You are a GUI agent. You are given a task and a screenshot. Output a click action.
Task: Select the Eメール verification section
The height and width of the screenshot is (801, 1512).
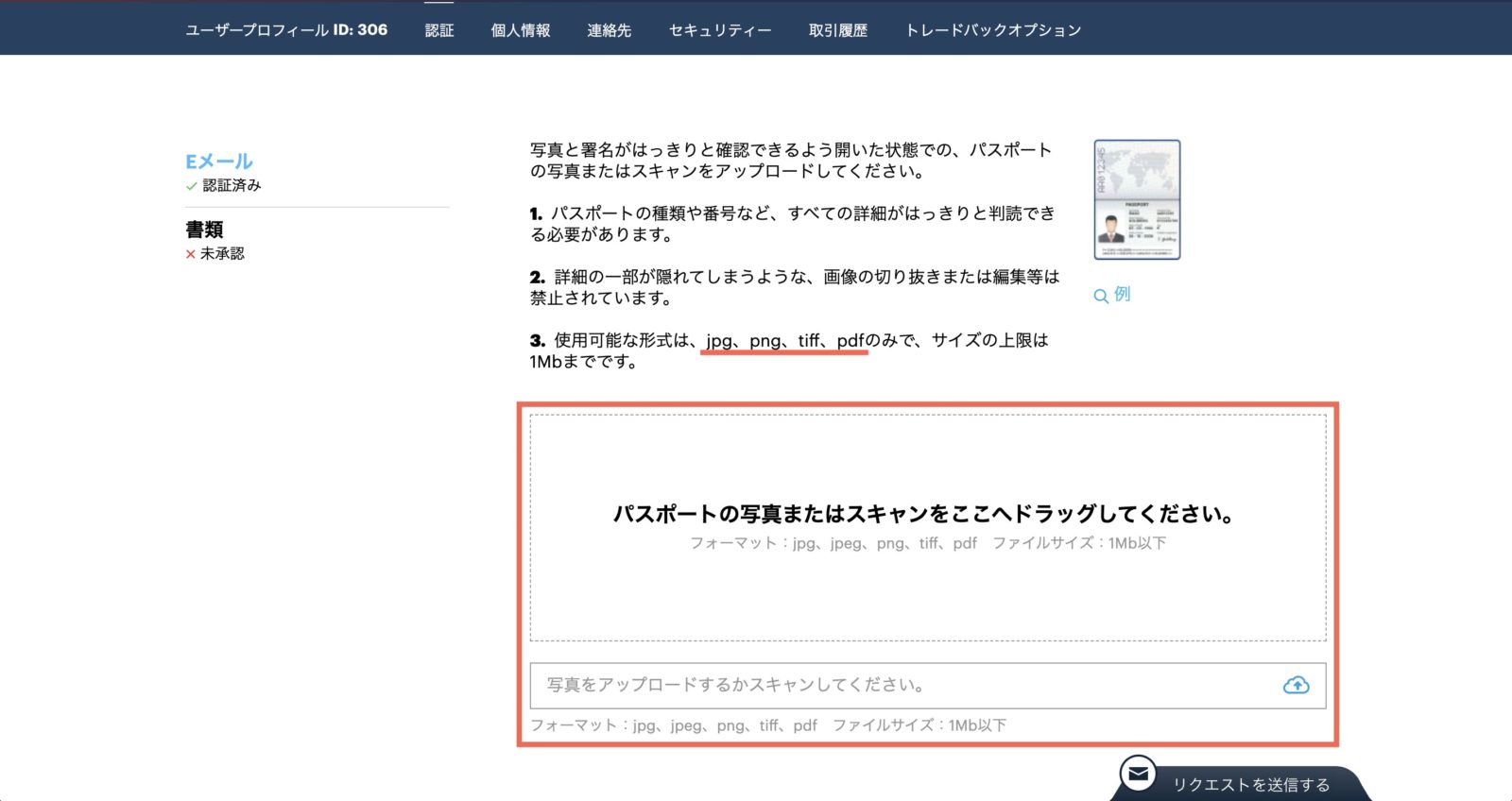[219, 162]
